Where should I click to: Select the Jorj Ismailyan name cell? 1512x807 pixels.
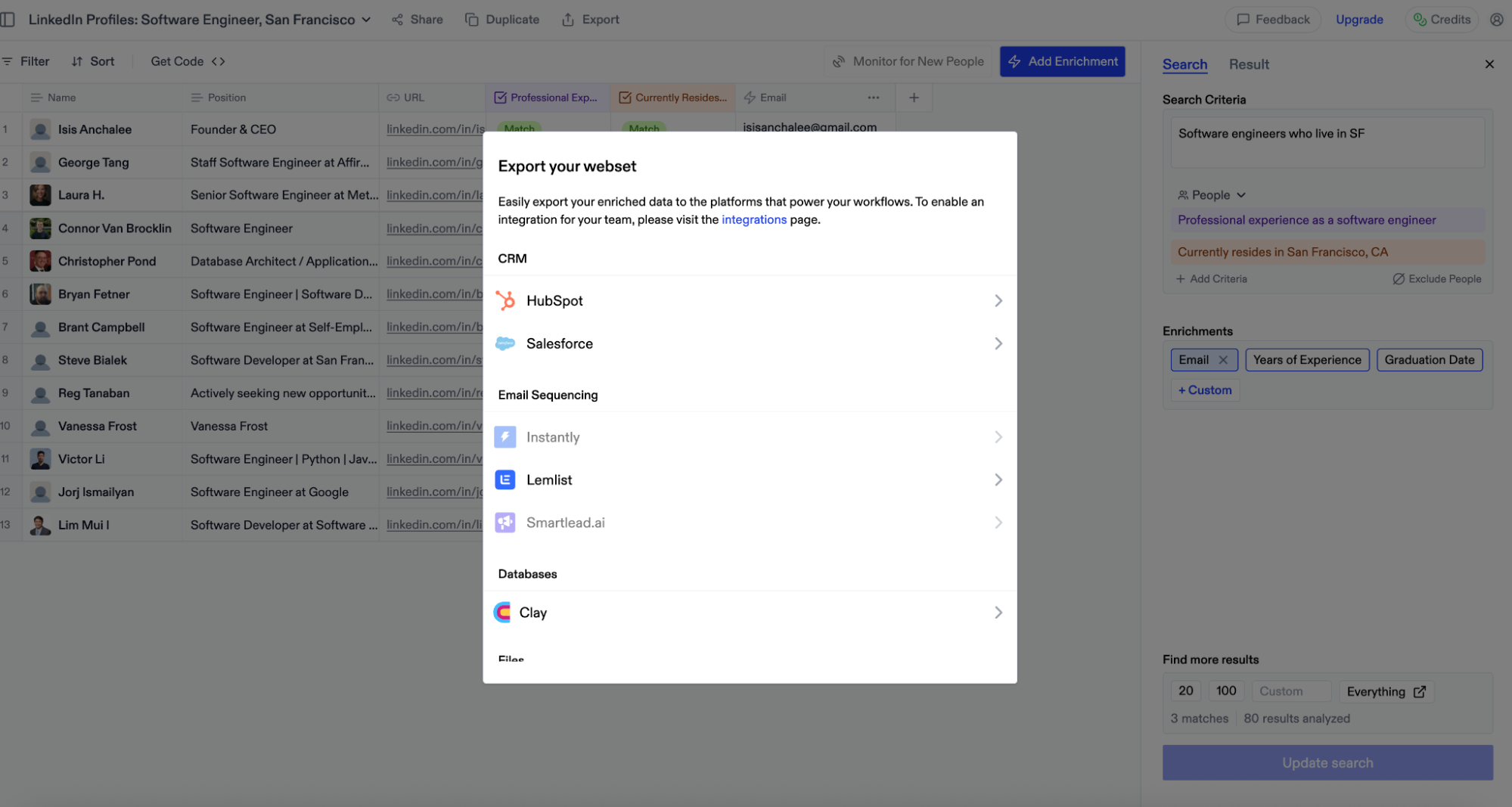tap(103, 492)
